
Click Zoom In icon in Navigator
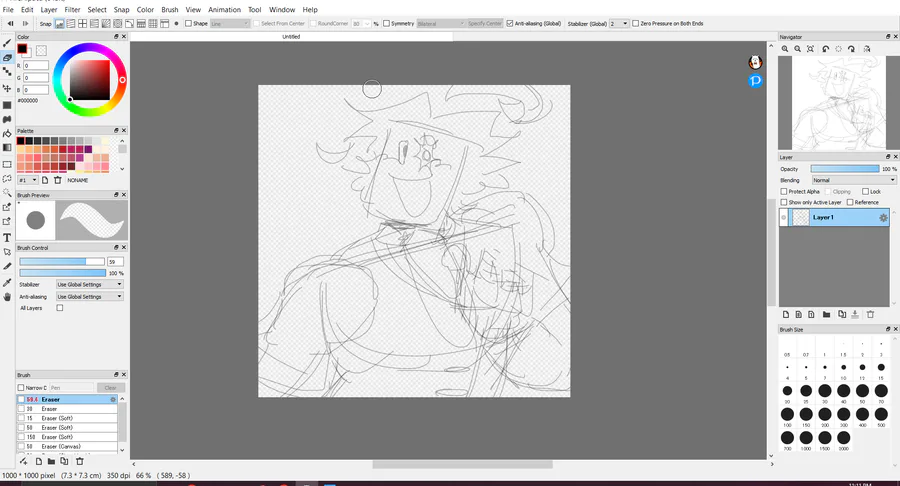(x=785, y=49)
